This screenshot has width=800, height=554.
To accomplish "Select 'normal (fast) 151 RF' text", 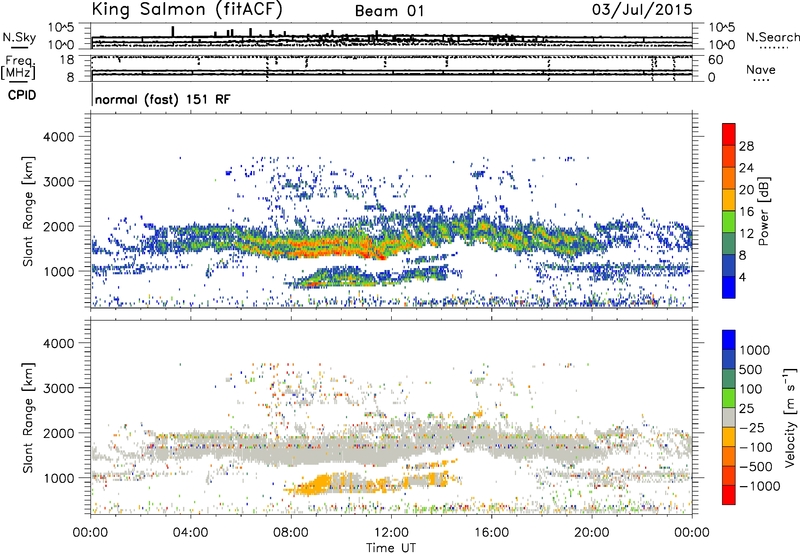I will click(x=162, y=99).
